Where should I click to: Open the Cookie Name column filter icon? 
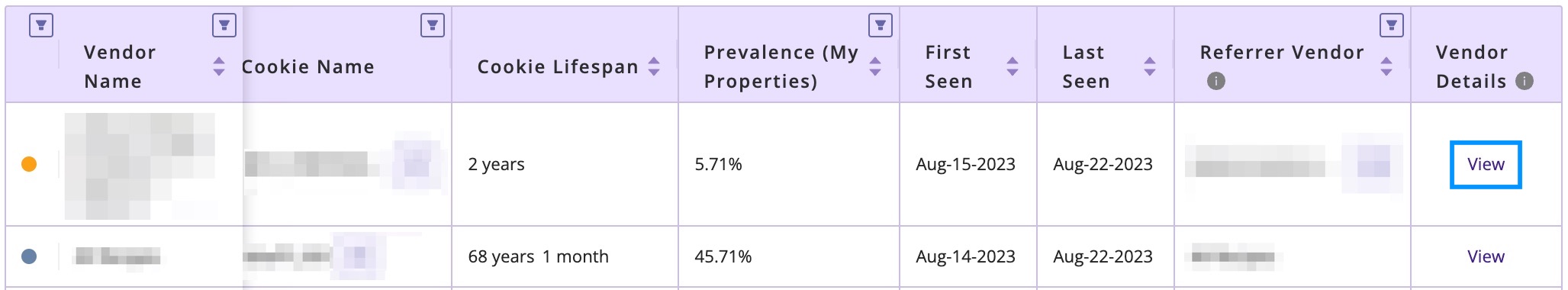pyautogui.click(x=433, y=25)
